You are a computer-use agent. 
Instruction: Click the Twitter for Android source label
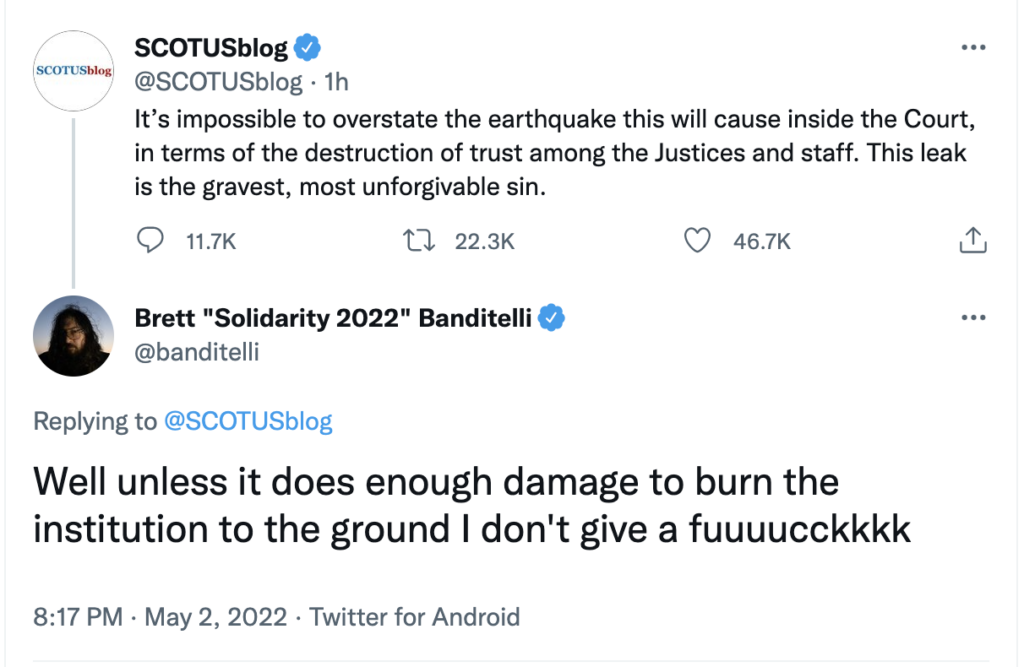point(415,616)
